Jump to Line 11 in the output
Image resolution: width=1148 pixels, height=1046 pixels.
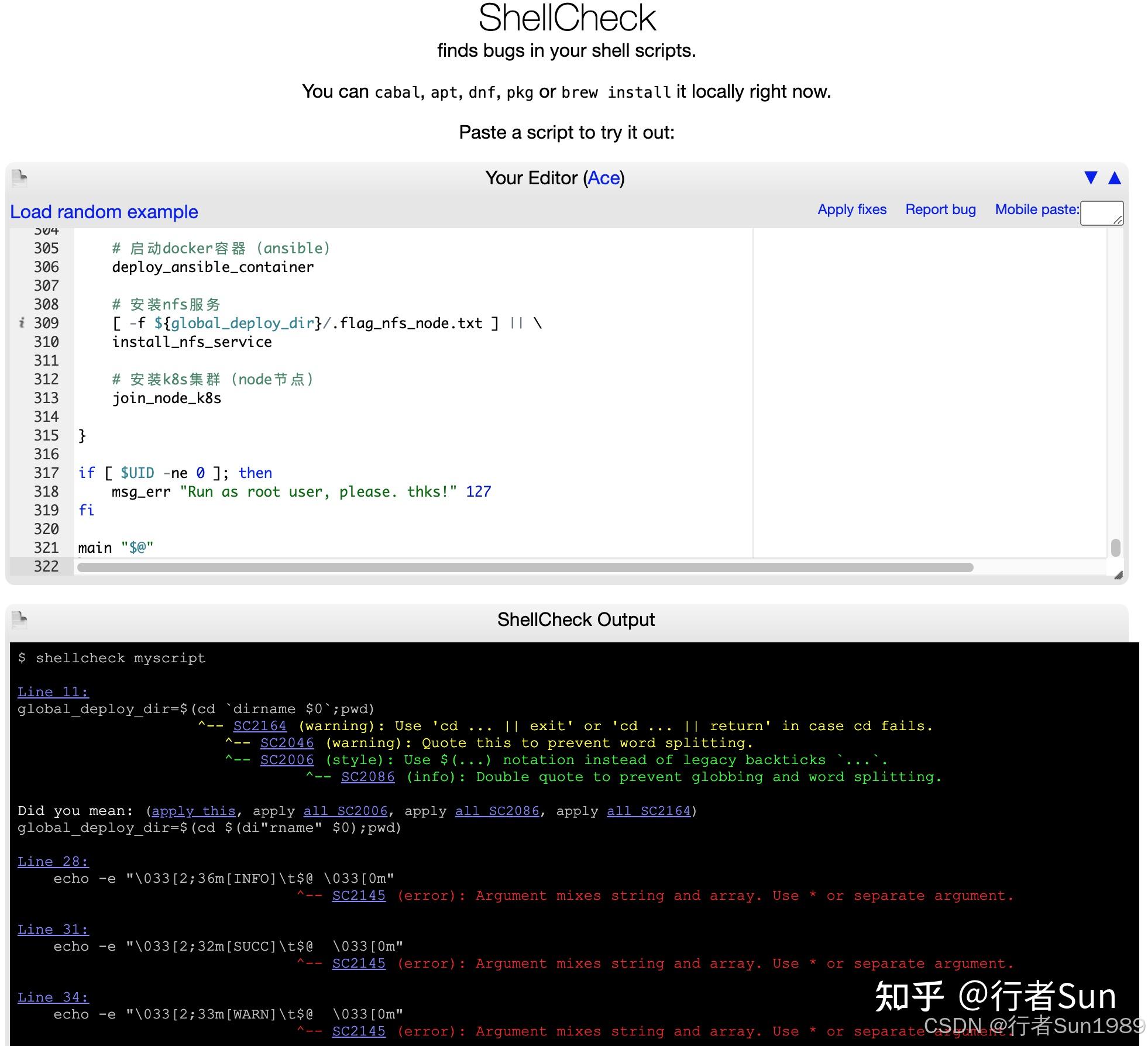[53, 691]
